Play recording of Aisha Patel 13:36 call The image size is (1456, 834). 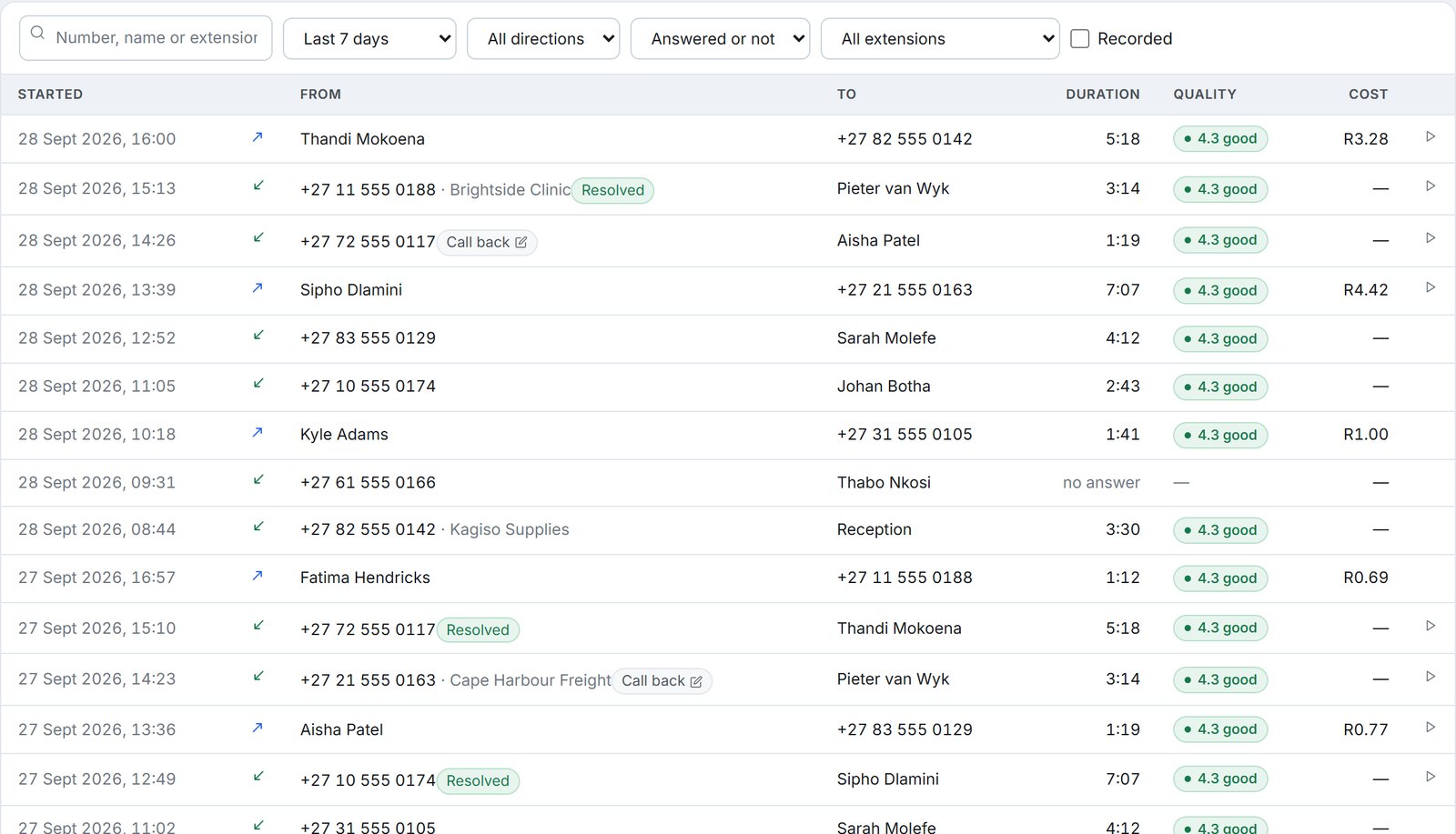(x=1431, y=727)
